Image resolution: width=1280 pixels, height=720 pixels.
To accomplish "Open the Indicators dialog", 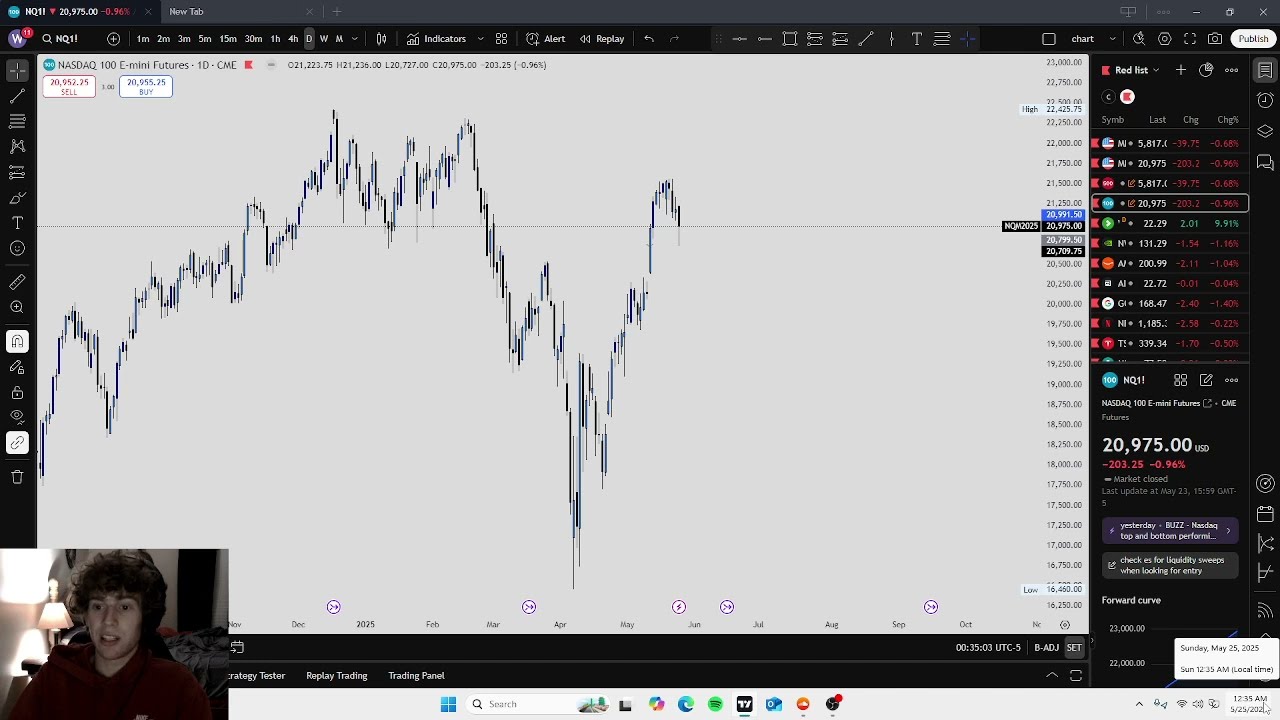I will [x=436, y=39].
